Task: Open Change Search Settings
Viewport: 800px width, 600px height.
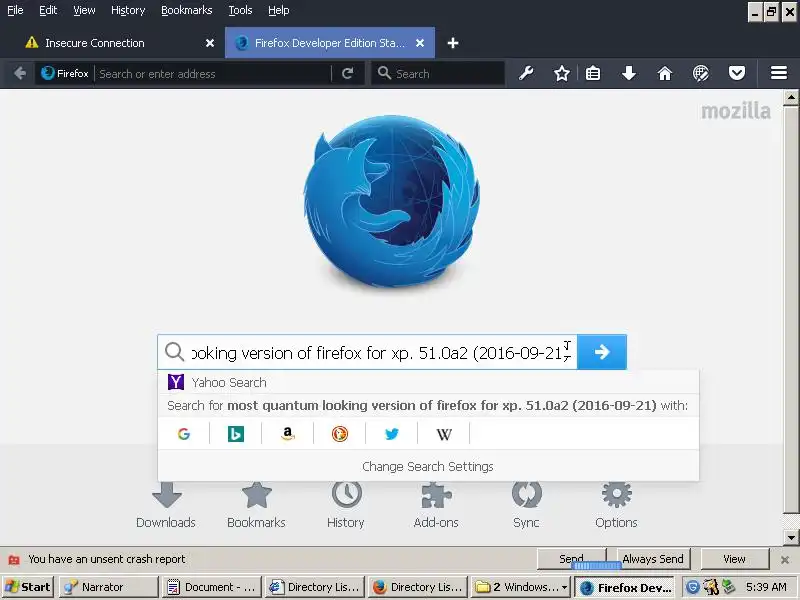Action: pyautogui.click(x=428, y=466)
